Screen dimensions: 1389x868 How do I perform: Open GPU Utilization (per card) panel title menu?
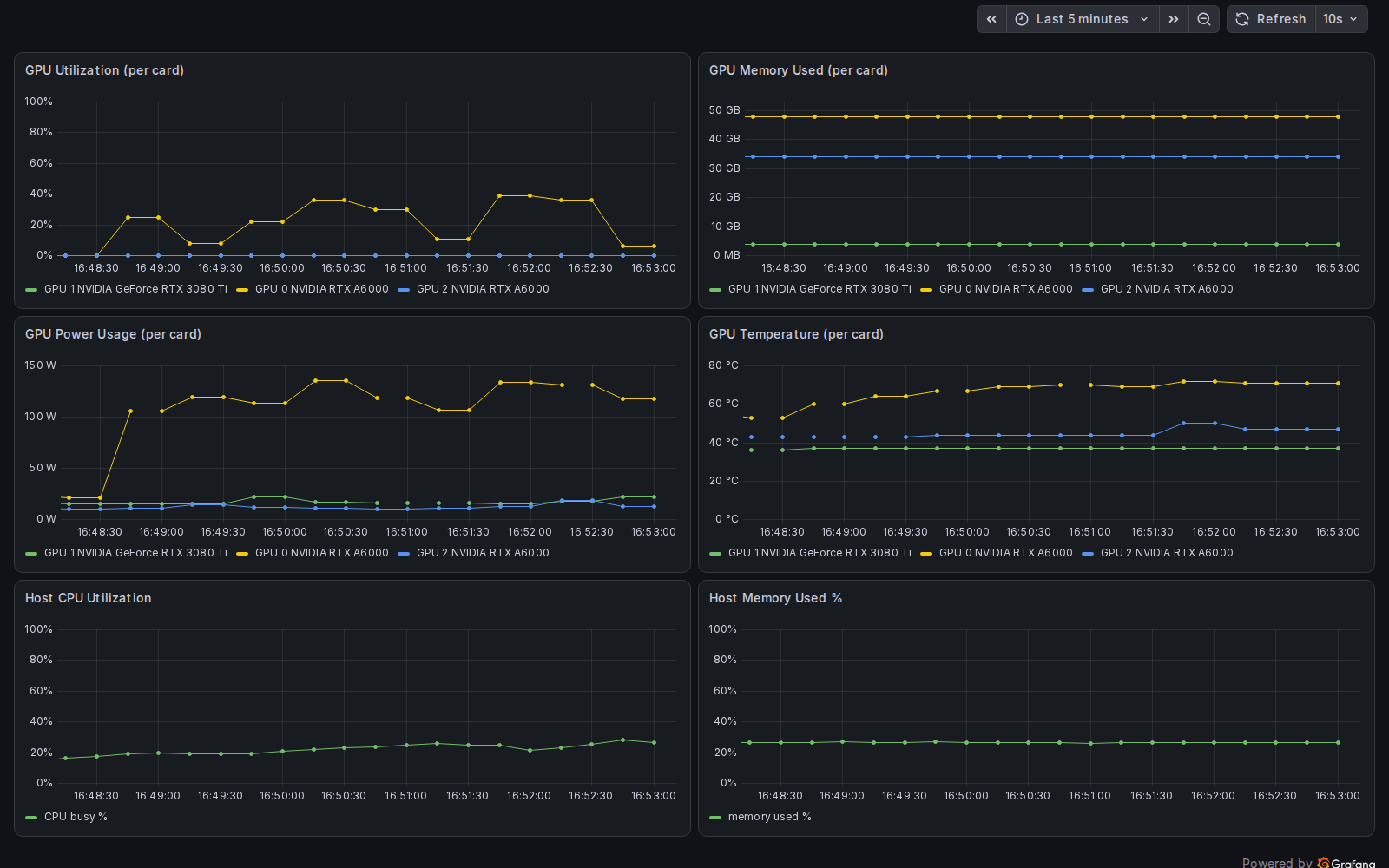[104, 70]
